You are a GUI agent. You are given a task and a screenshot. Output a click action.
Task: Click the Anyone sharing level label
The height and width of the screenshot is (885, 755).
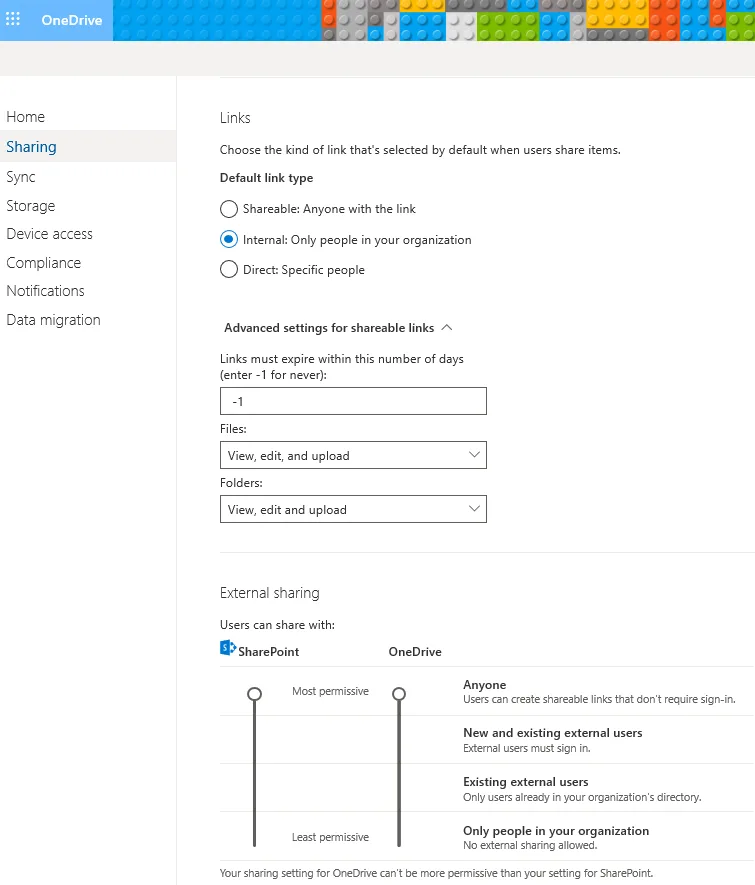point(484,685)
